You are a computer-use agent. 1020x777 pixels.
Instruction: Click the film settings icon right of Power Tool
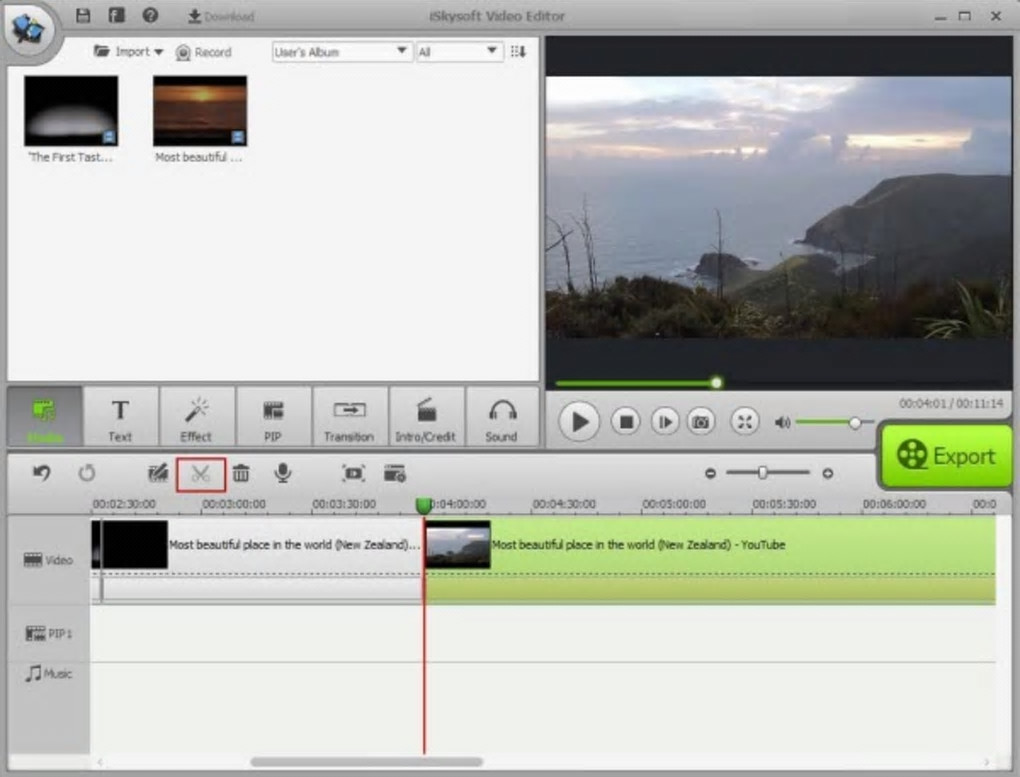pyautogui.click(x=395, y=473)
